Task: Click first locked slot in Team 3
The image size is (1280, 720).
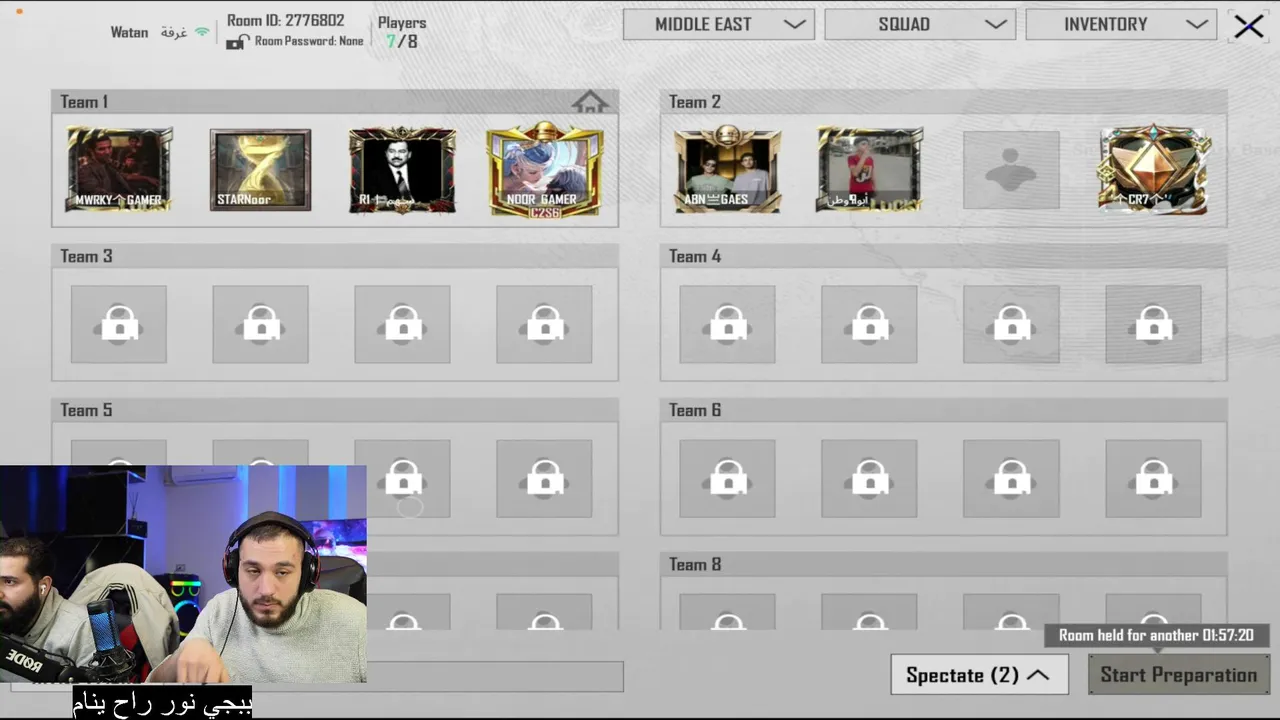Action: pyautogui.click(x=119, y=324)
